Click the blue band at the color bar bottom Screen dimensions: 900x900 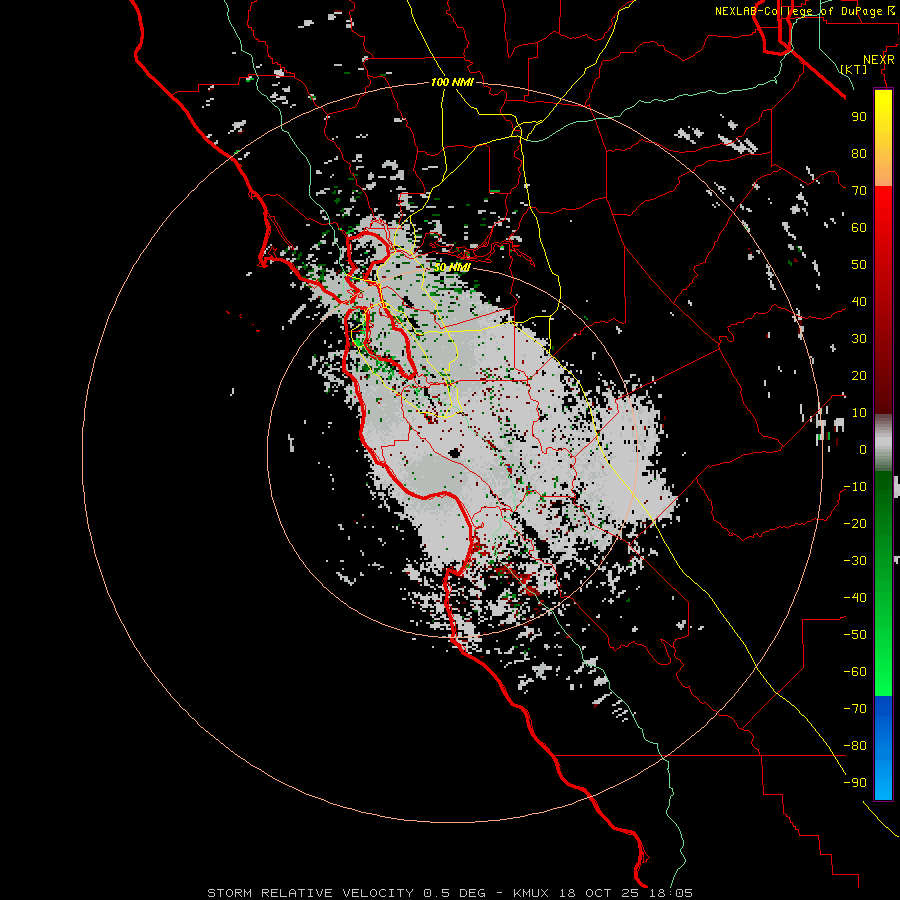pyautogui.click(x=883, y=748)
